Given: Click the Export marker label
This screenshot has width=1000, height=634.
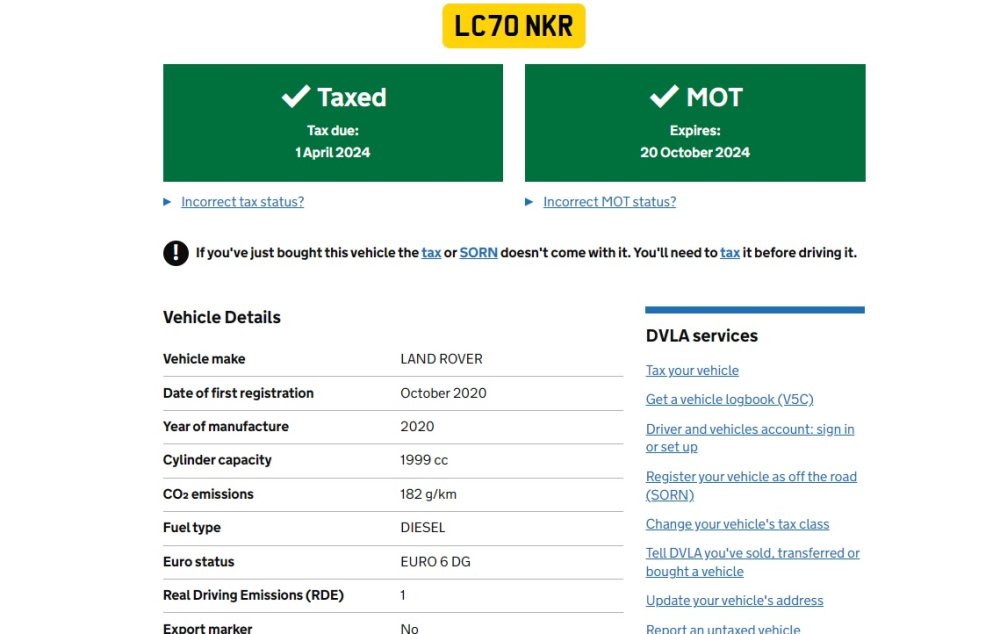Looking at the screenshot, I should click(x=208, y=629).
